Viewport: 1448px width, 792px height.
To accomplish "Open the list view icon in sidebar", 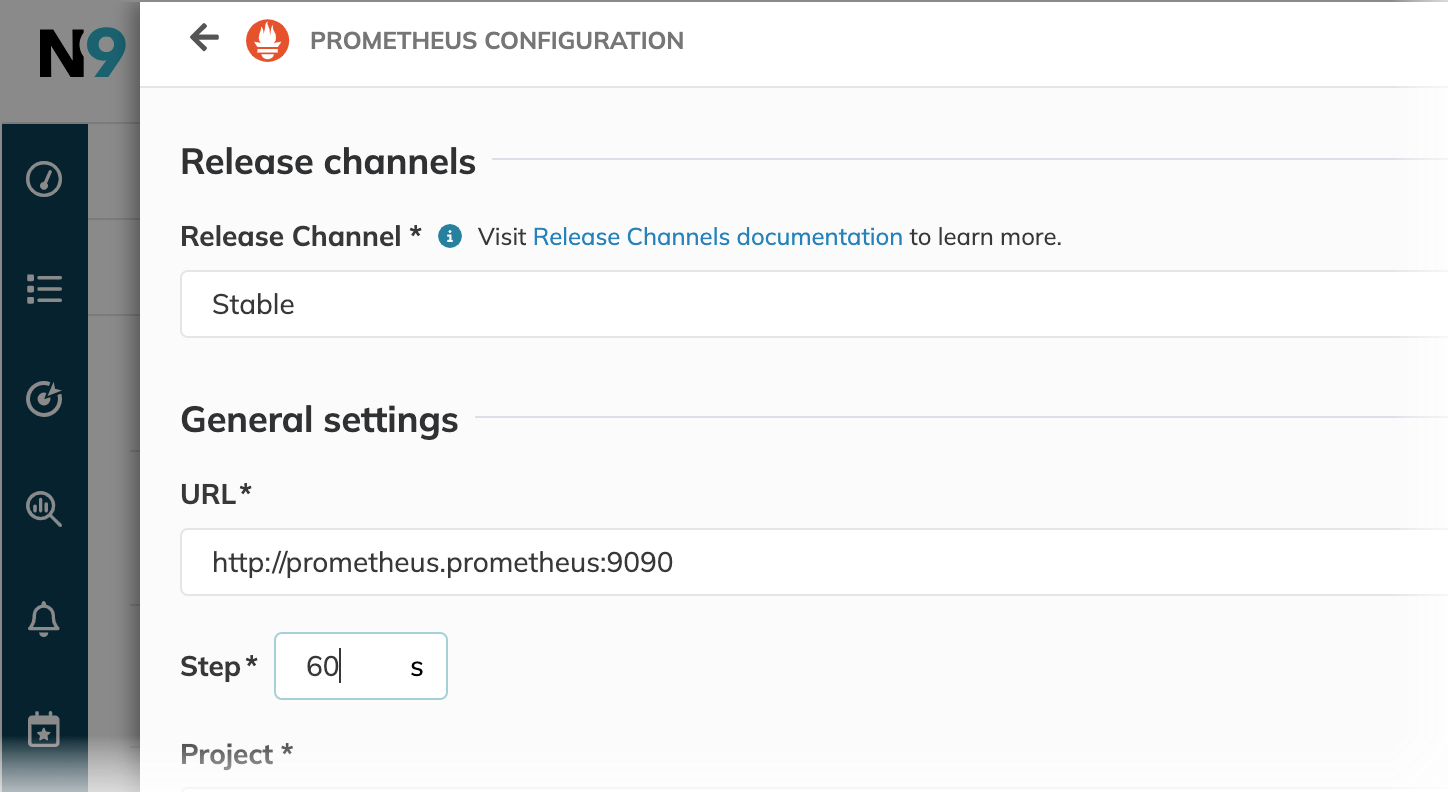I will (44, 289).
